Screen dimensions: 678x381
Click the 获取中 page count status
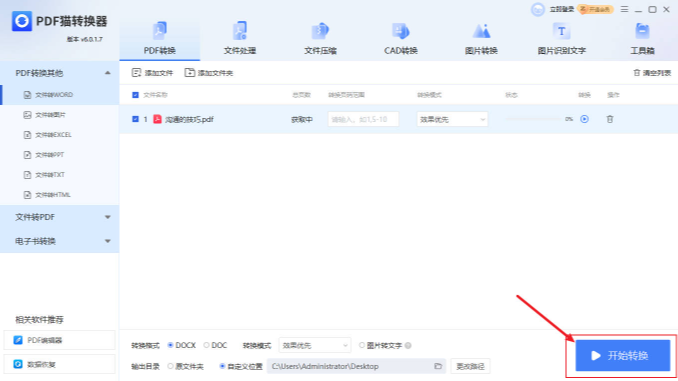click(x=302, y=119)
